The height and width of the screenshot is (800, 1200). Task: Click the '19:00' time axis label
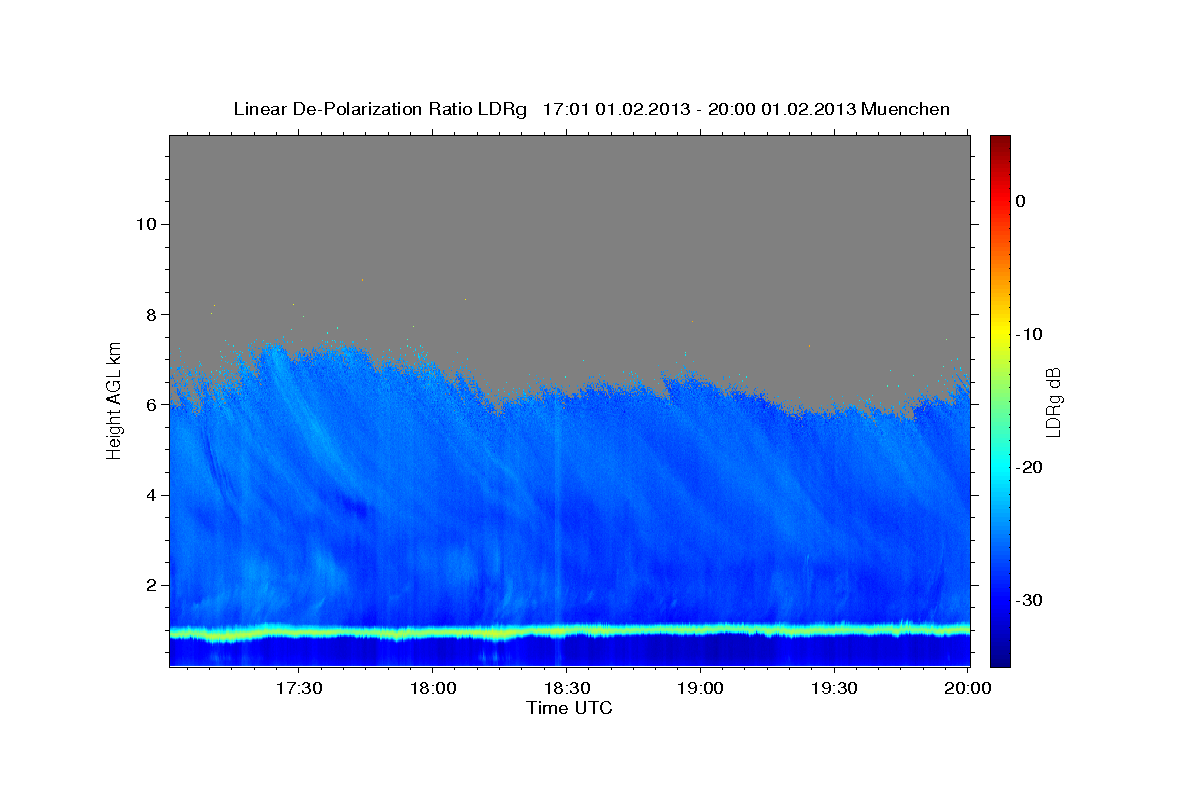(700, 689)
